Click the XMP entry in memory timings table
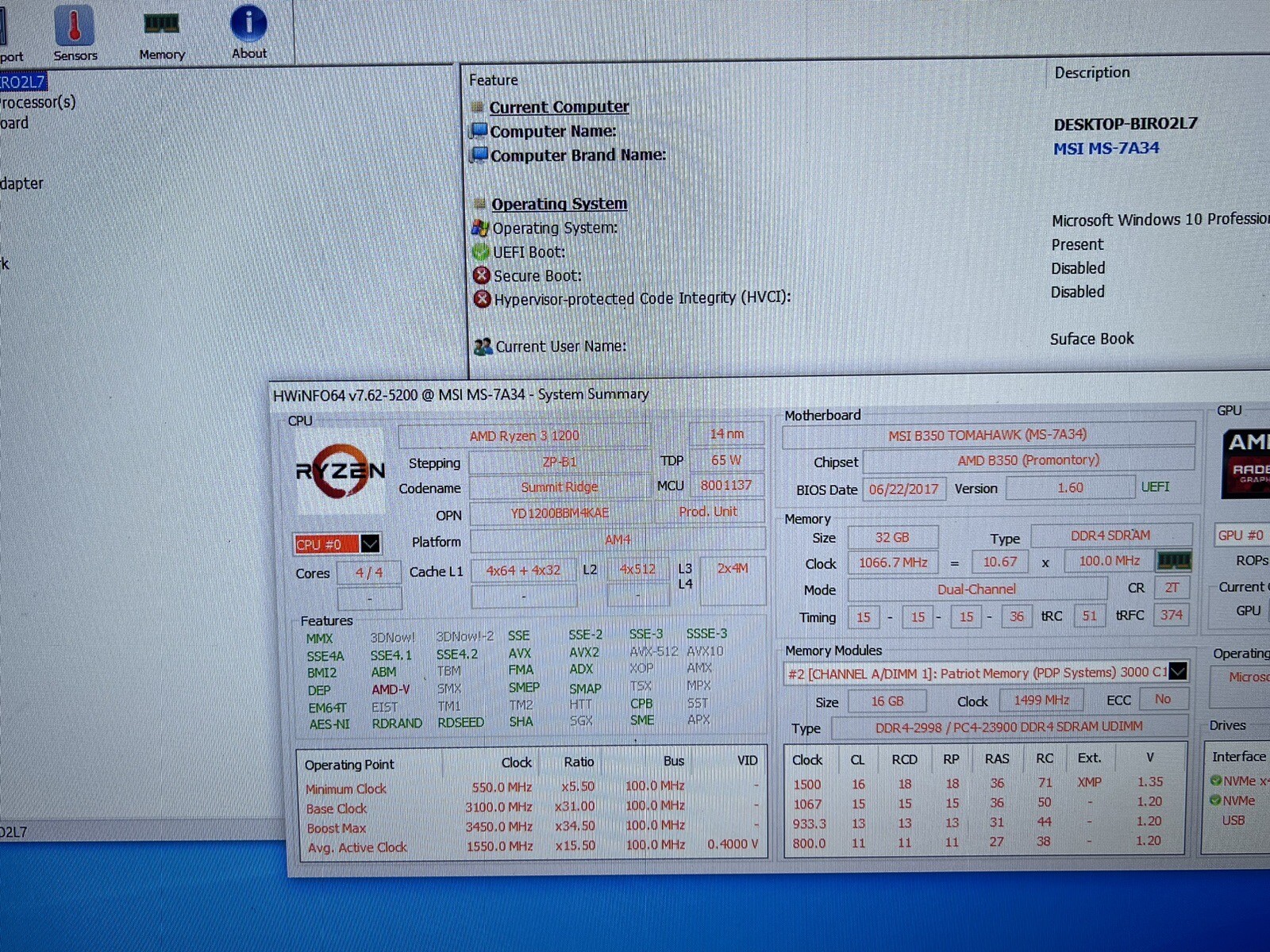This screenshot has height=952, width=1270. click(1089, 782)
